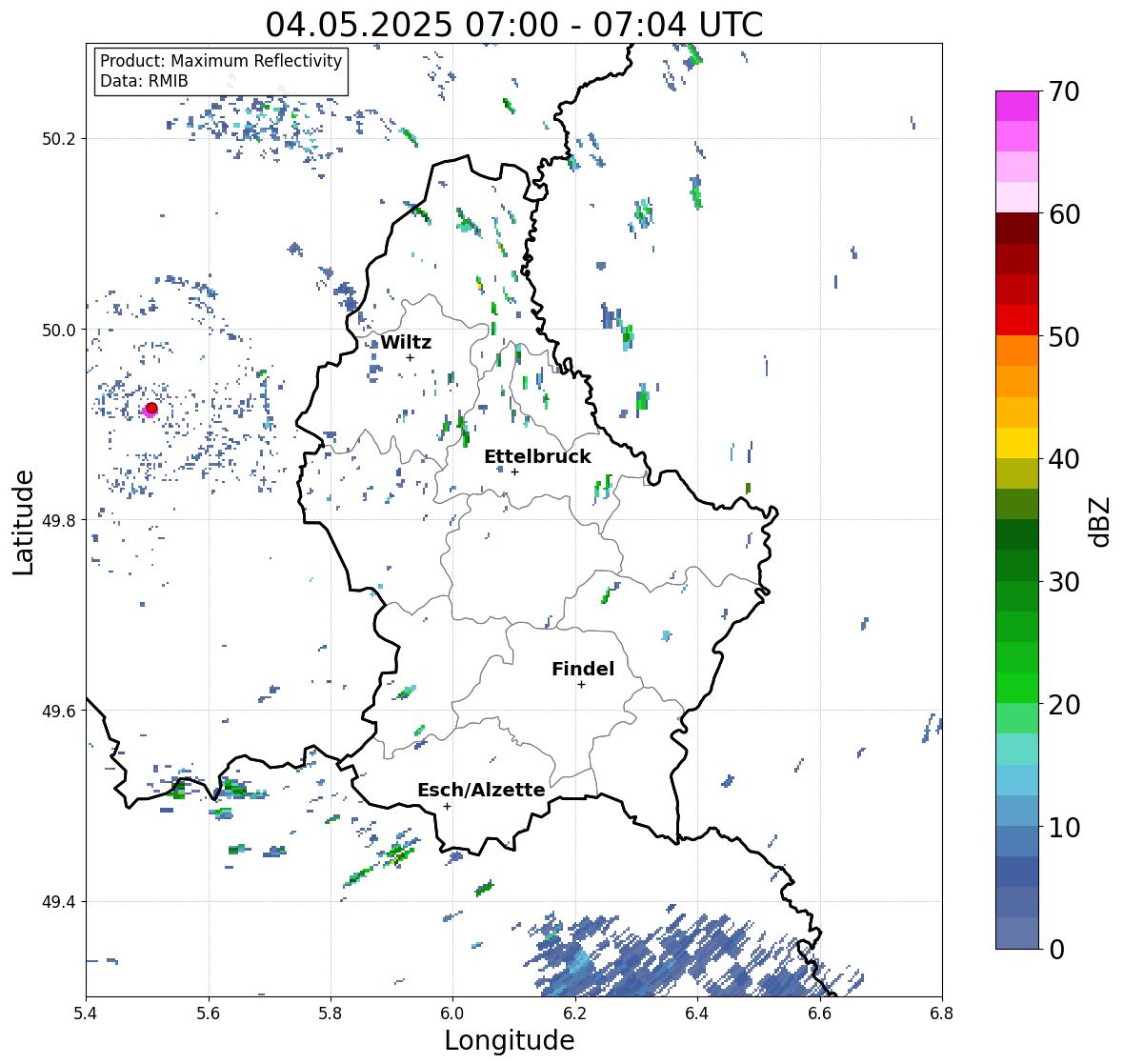Click the red dot marker near 5.5 longitude

[151, 408]
